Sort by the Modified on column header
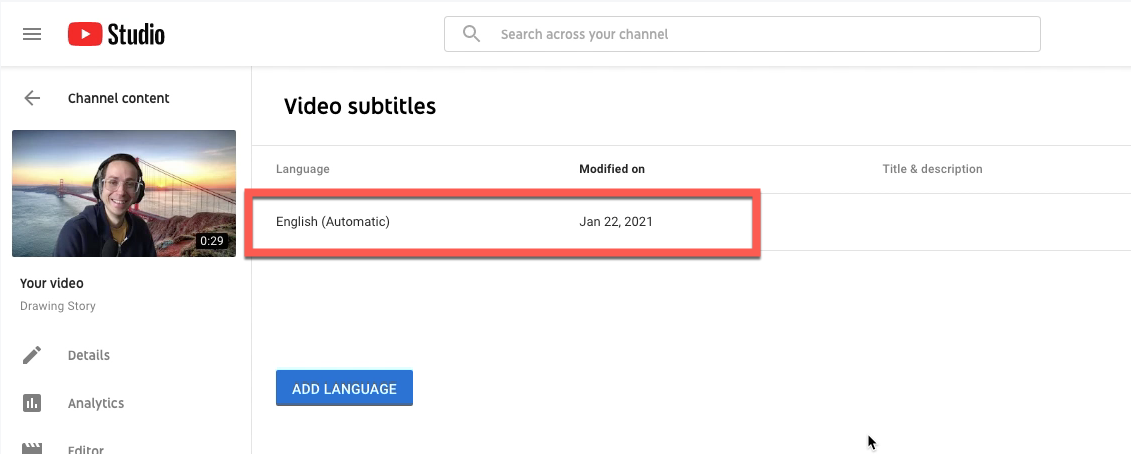 (x=612, y=169)
